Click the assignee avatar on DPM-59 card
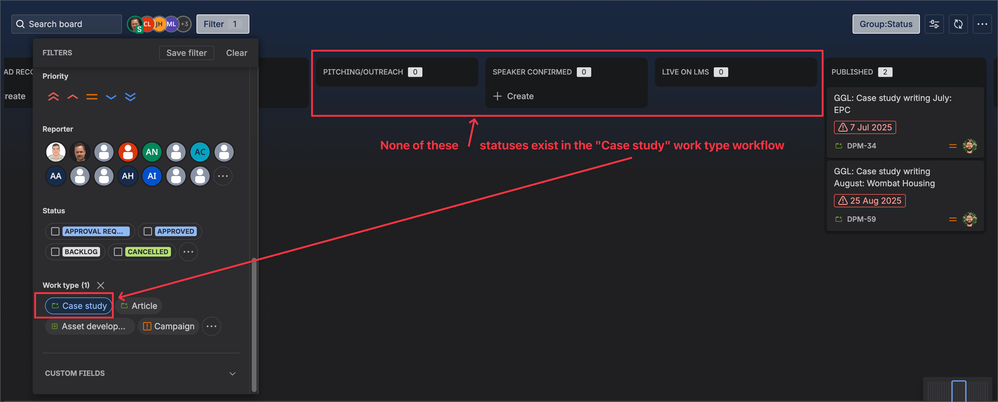Screen dimensions: 998x402 969,219
